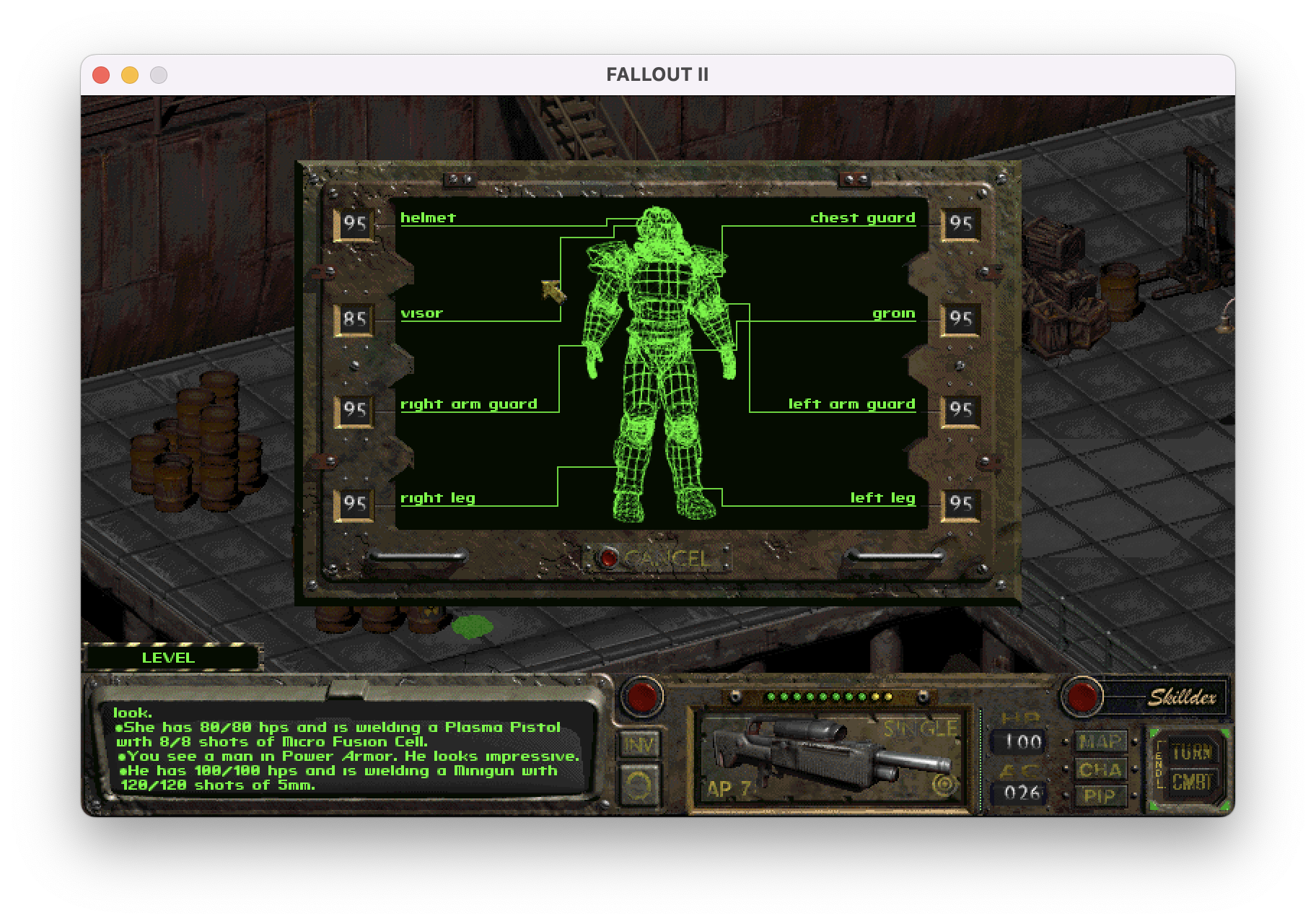Click the right arm guard label

pos(469,404)
